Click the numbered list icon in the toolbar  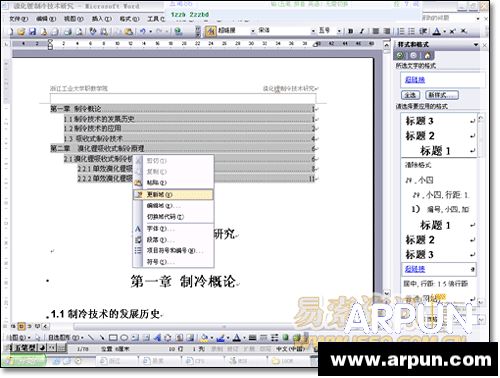click(401, 31)
